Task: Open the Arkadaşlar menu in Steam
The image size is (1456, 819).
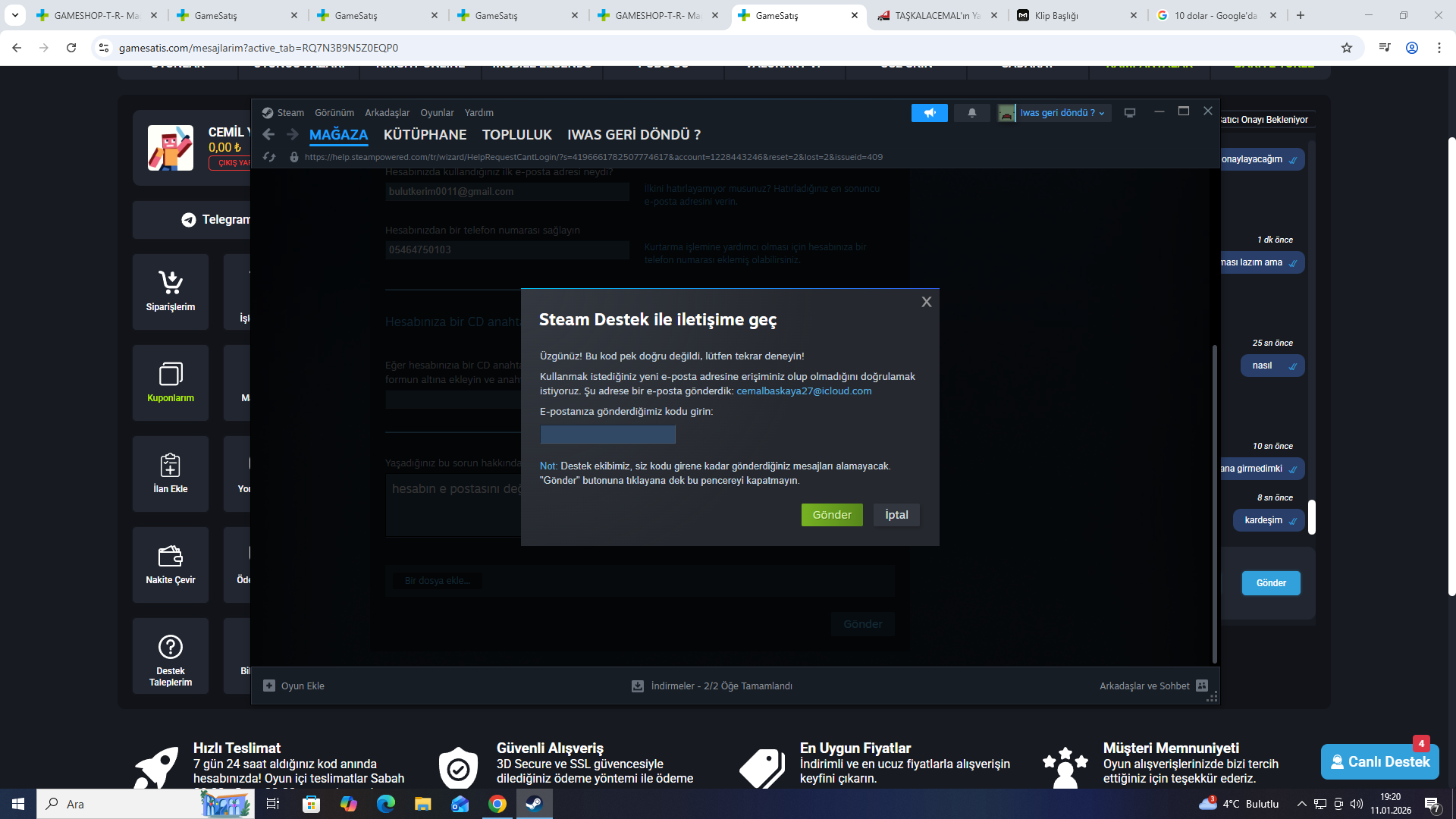Action: point(388,113)
